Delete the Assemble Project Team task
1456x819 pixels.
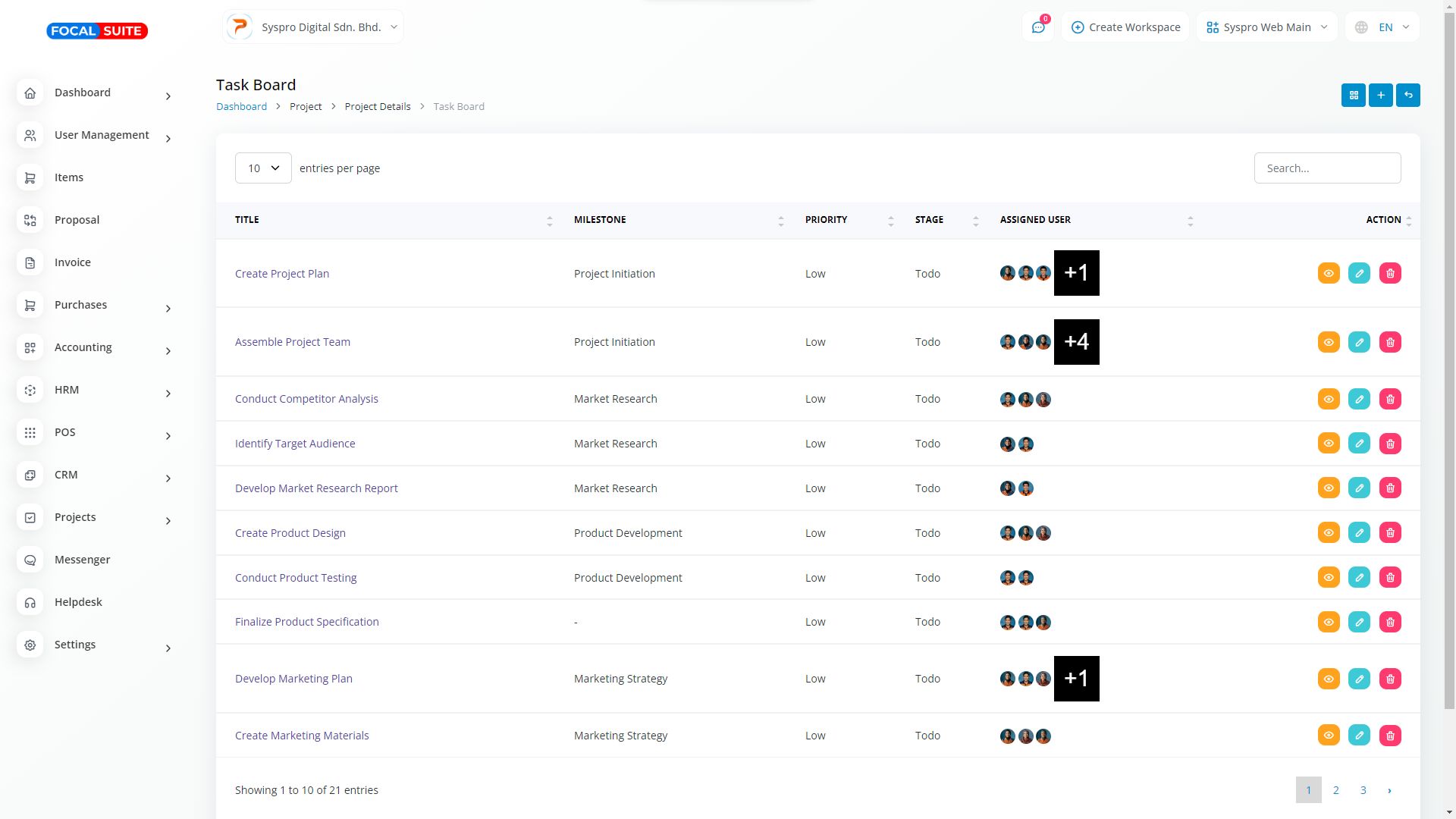[1389, 342]
